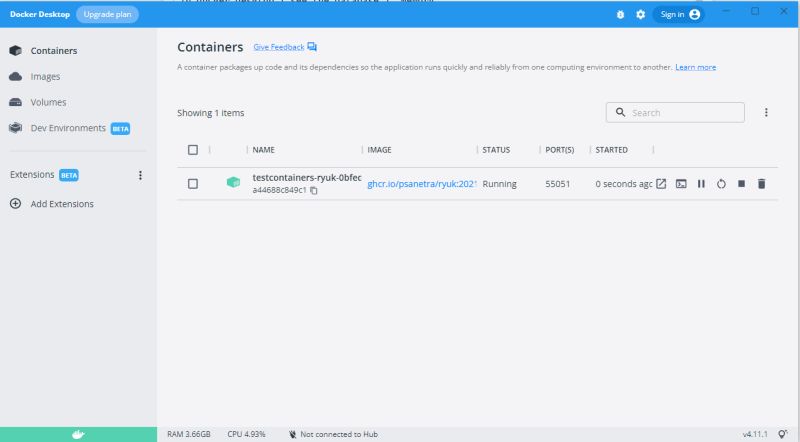800x442 pixels.
Task: Sort by the STATUS column header
Action: [496, 150]
